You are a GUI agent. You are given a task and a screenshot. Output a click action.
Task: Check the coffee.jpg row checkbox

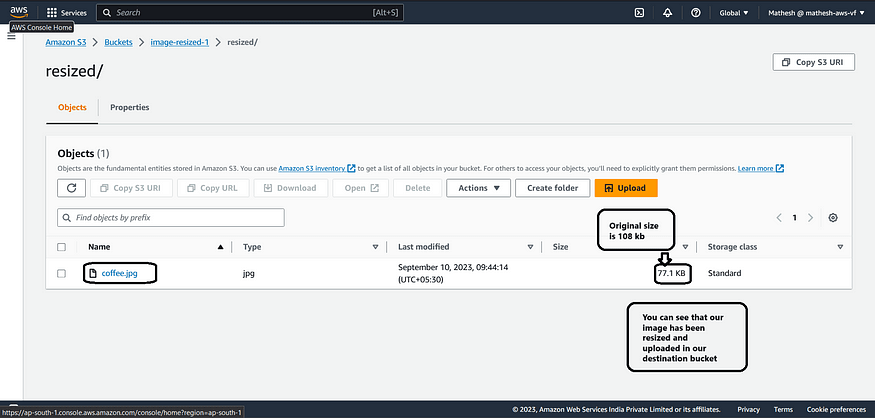tap(61, 273)
